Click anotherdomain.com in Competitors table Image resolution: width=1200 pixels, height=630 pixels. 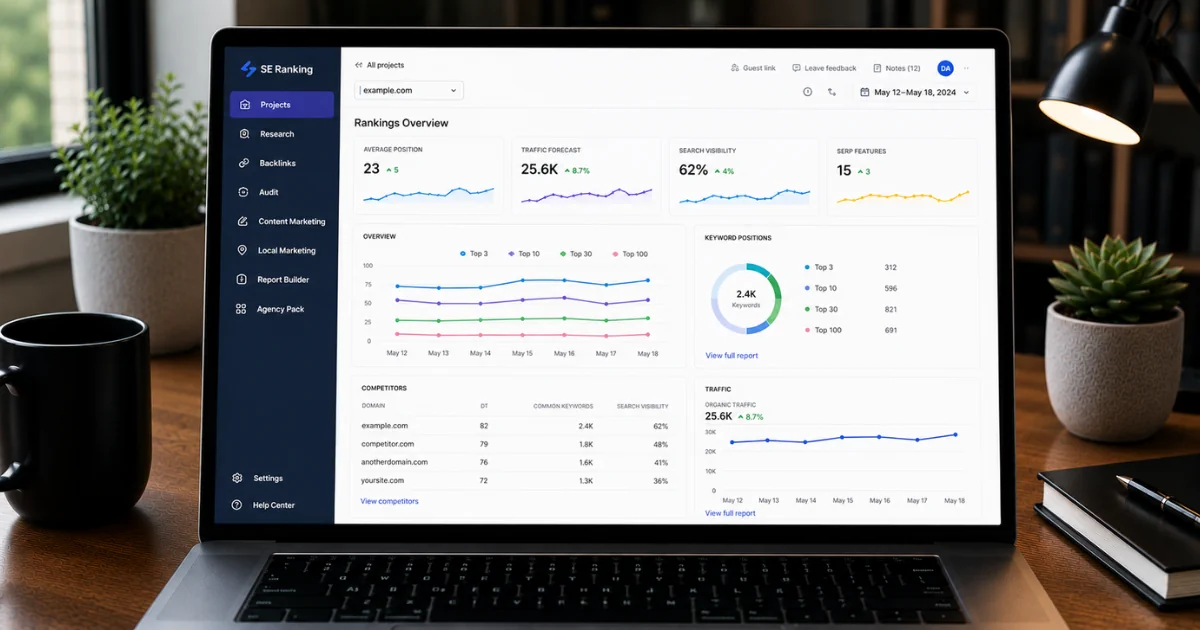(x=395, y=462)
